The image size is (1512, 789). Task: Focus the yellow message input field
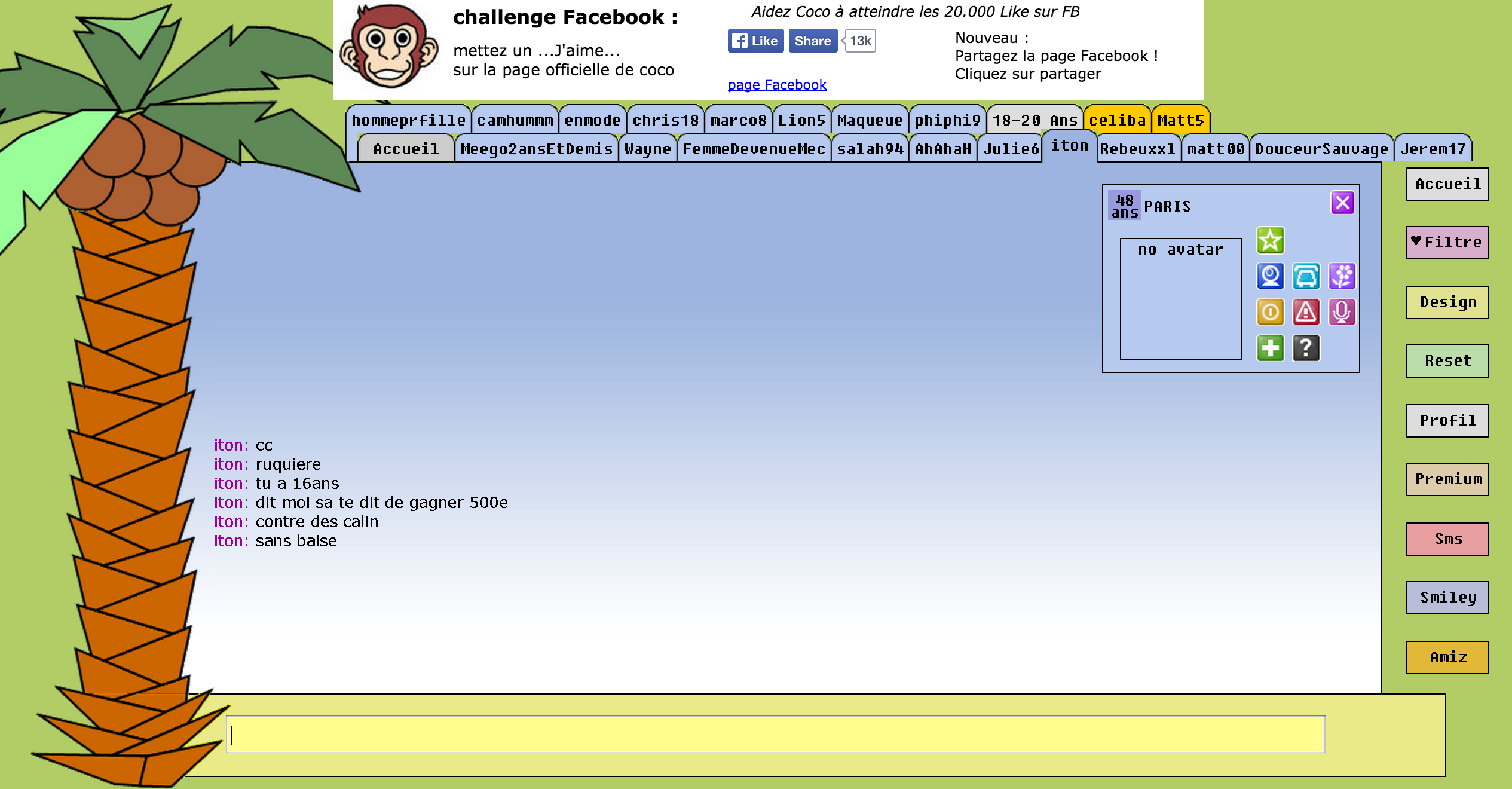coord(775,734)
